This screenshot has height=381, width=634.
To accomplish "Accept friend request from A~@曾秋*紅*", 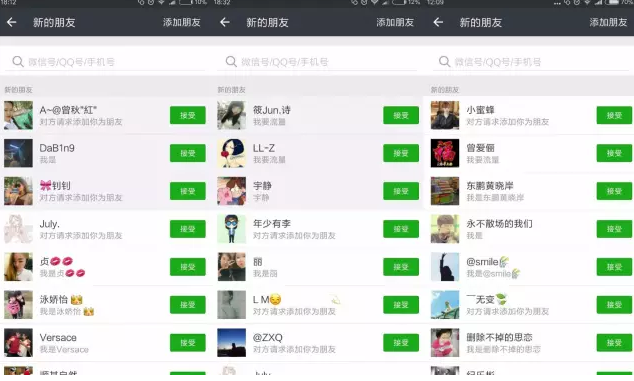I will (188, 115).
